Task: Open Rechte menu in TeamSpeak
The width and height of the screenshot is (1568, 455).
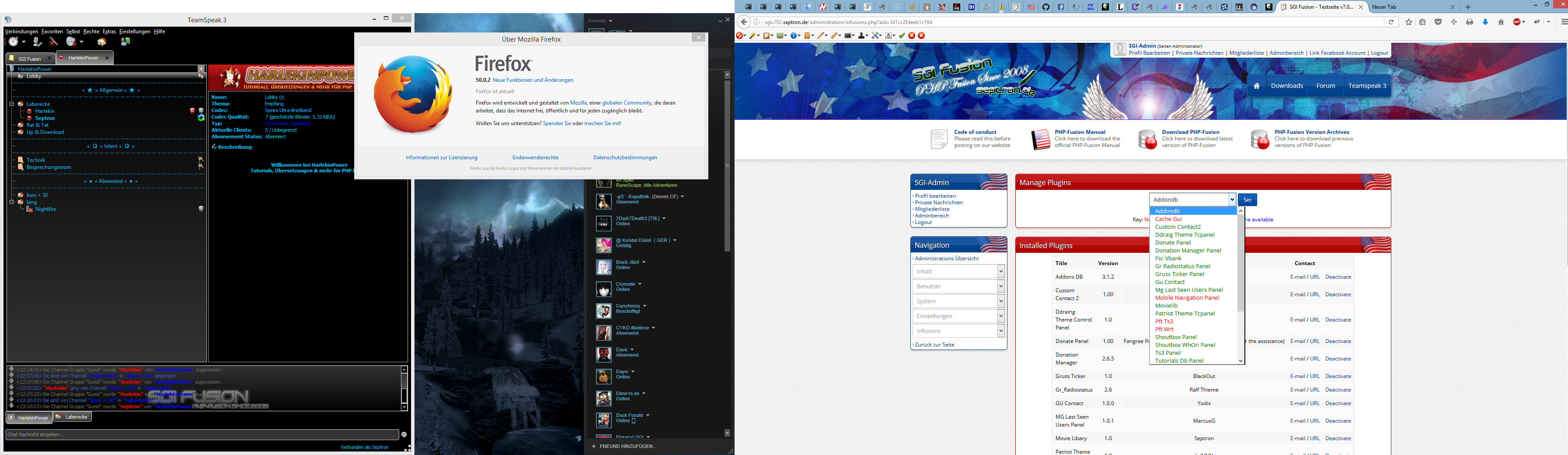Action: coord(91,31)
